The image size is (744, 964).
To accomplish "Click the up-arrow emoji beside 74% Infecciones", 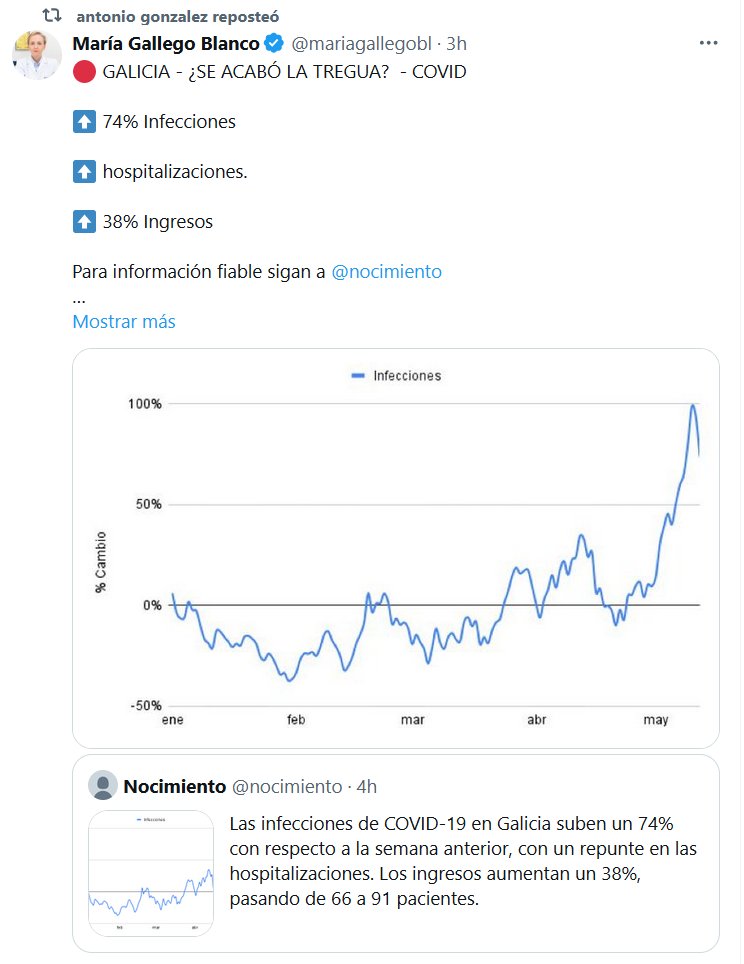I will (84, 122).
